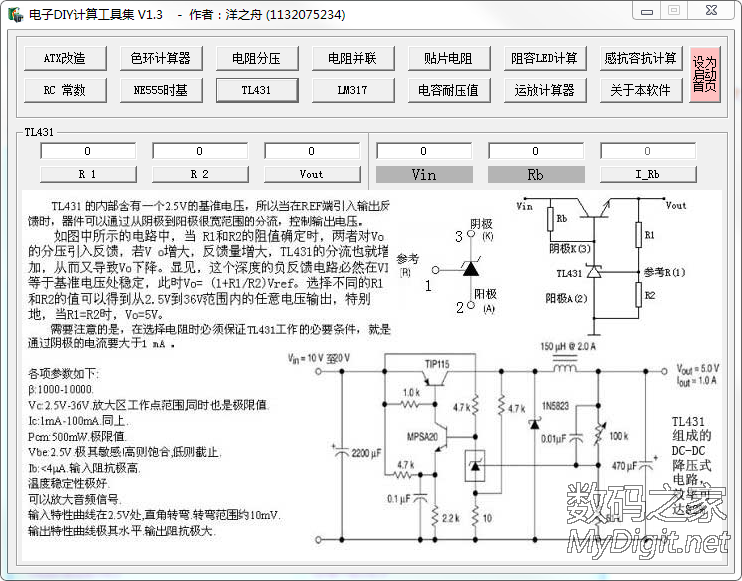Click the Vout input field
Image resolution: width=742 pixels, height=581 pixels.
[x=312, y=151]
